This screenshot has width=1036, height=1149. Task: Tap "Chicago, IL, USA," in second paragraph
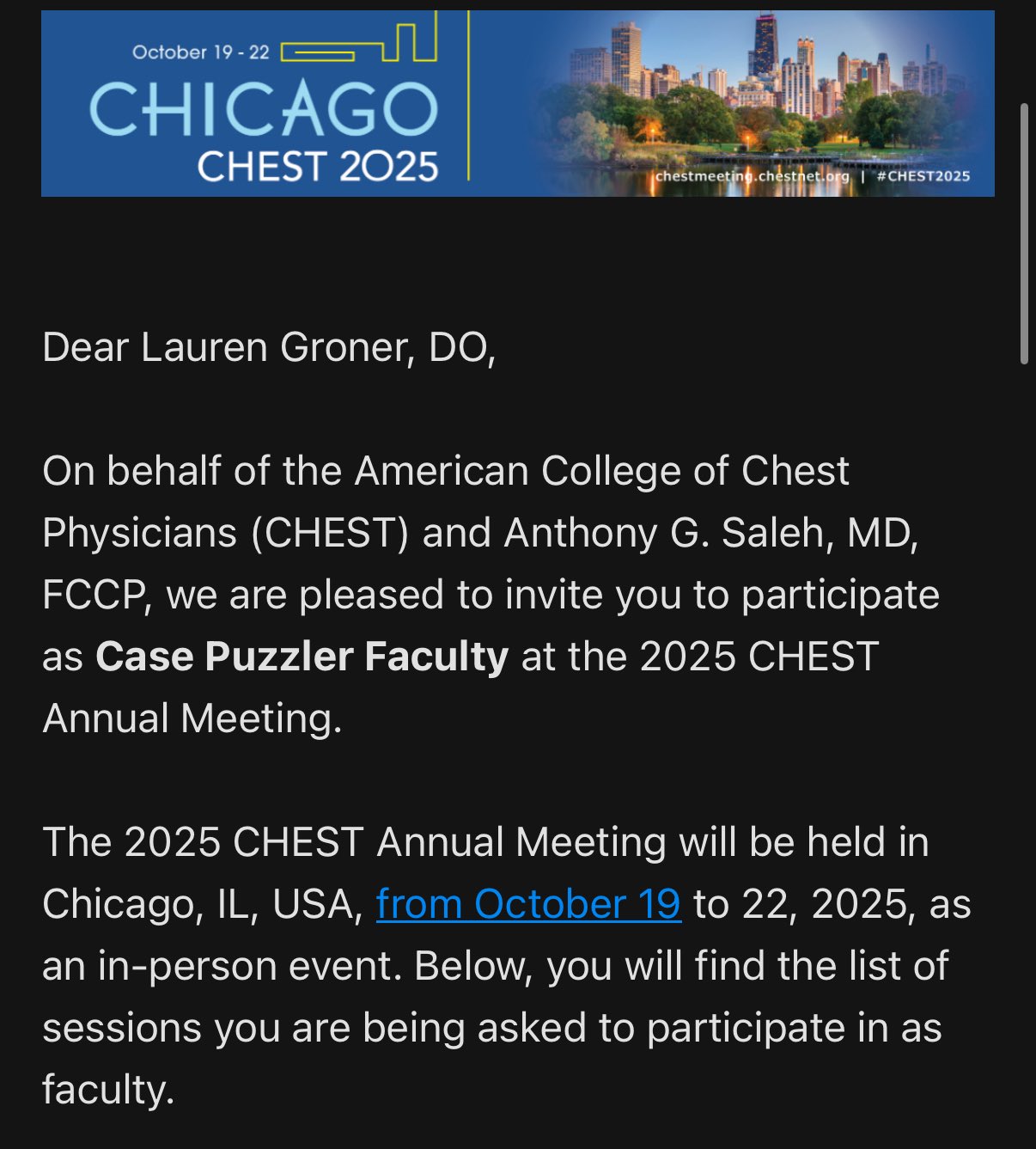(x=203, y=905)
